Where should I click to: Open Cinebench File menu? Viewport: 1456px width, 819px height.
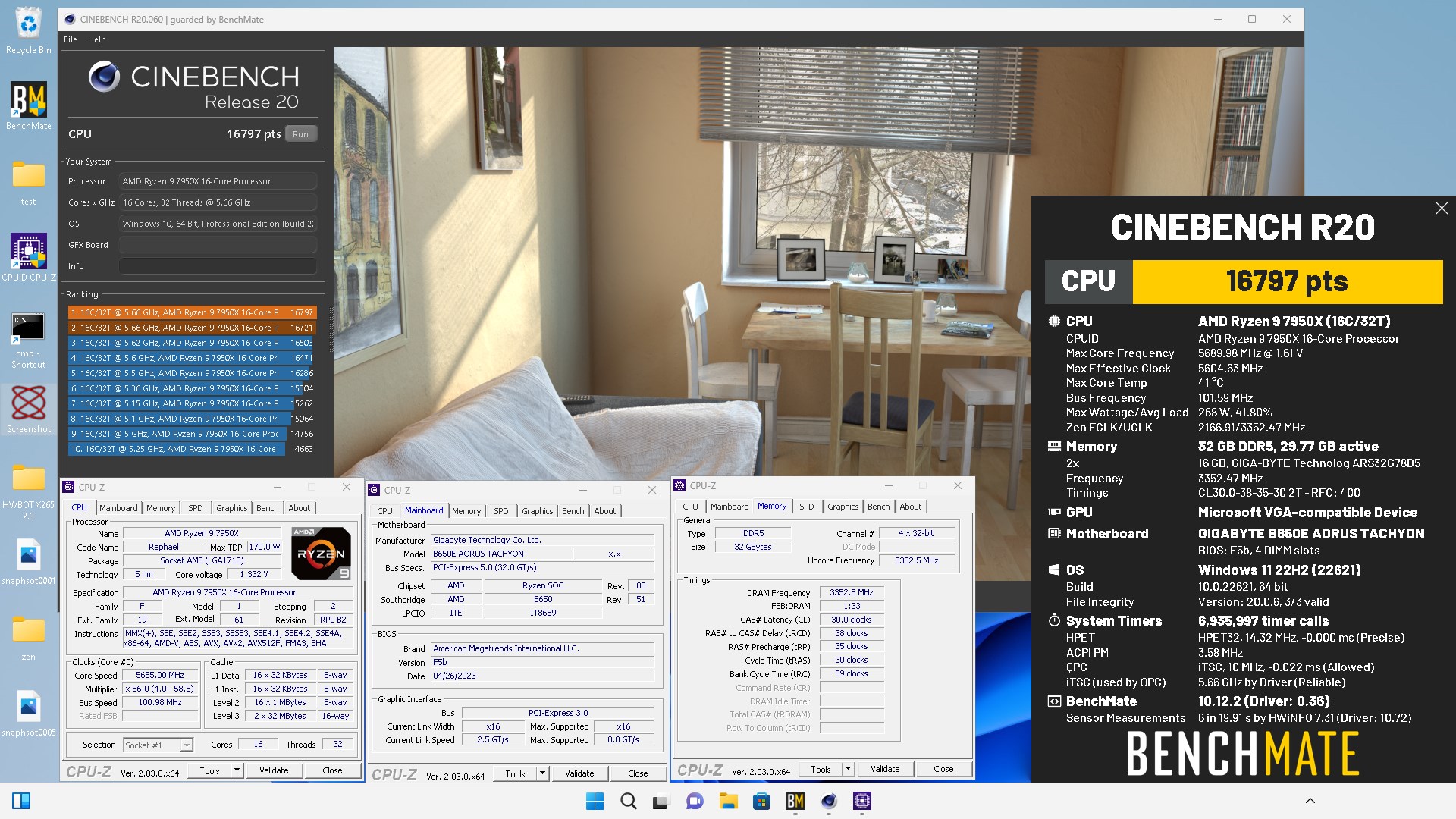tap(71, 39)
